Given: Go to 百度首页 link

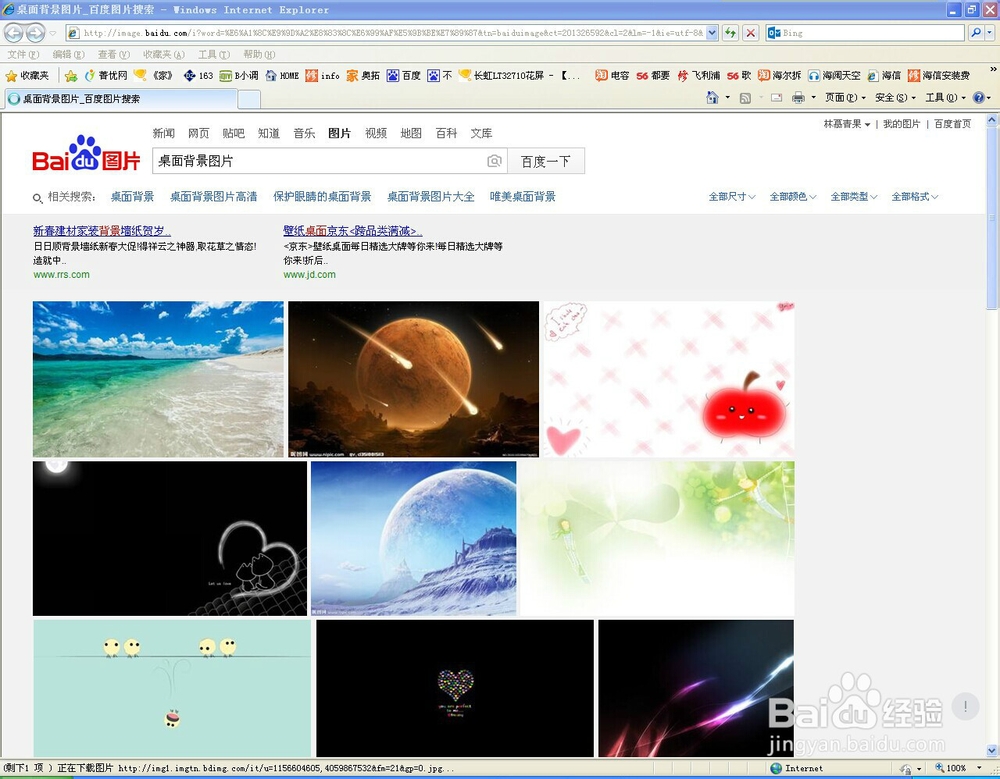Looking at the screenshot, I should (x=953, y=124).
